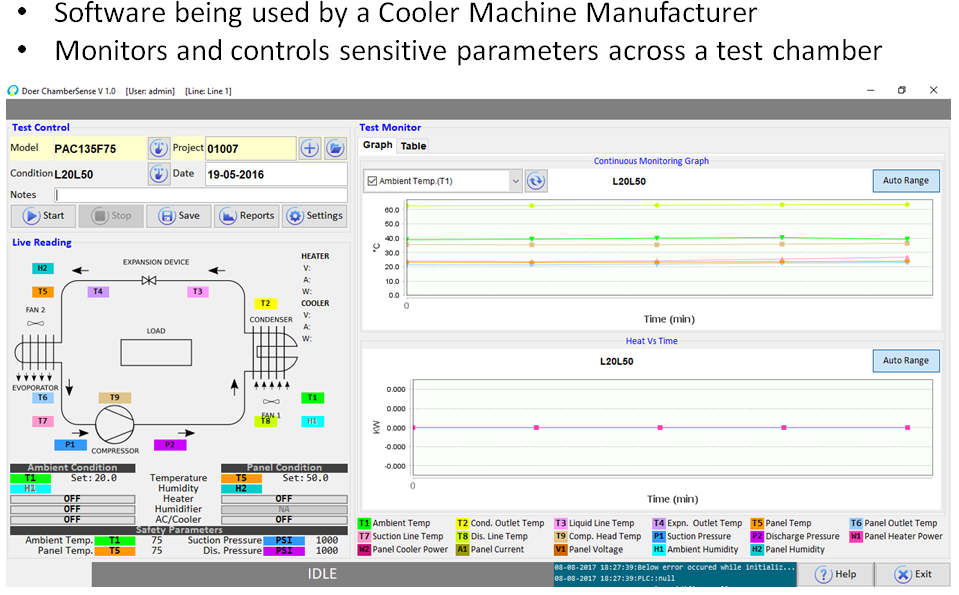Viewport: 959px width, 595px height.
Task: Start the test with Start button
Action: 43,215
